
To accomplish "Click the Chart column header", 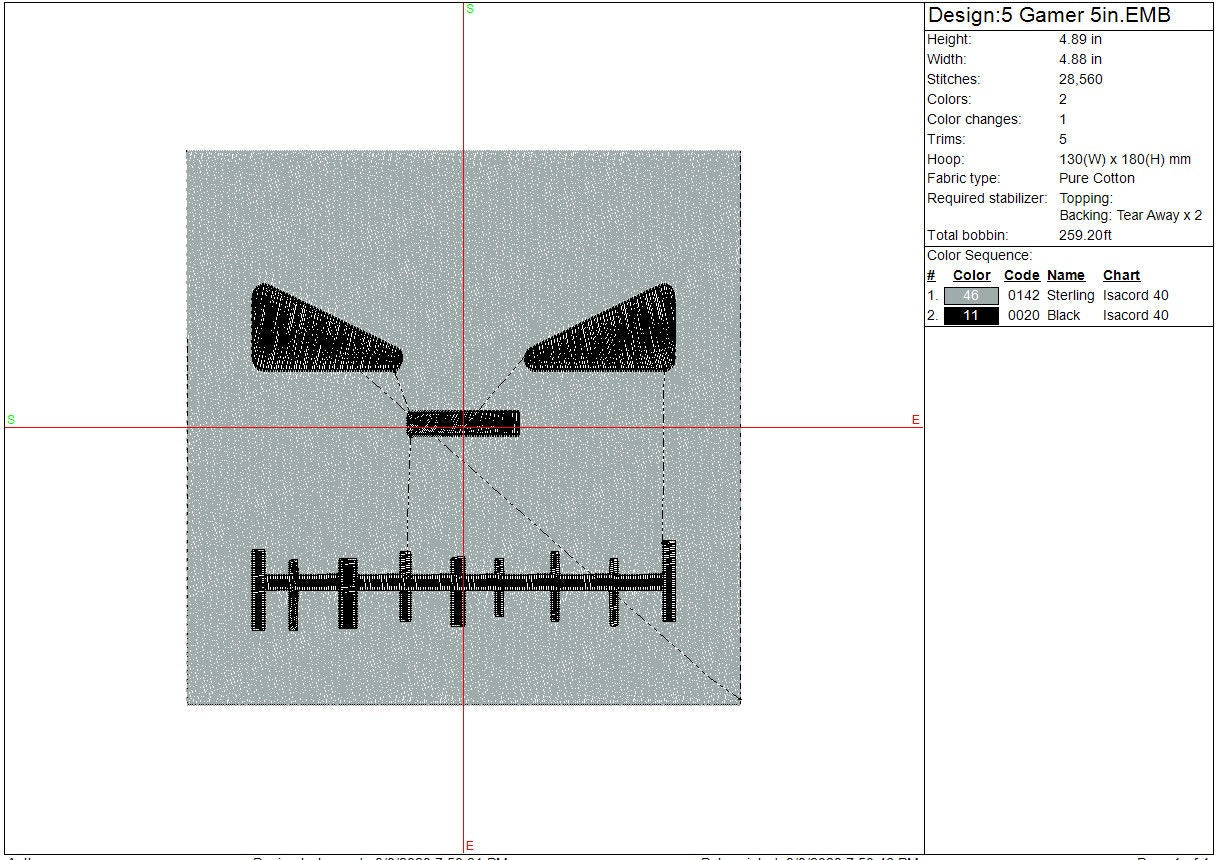I will [1121, 276].
